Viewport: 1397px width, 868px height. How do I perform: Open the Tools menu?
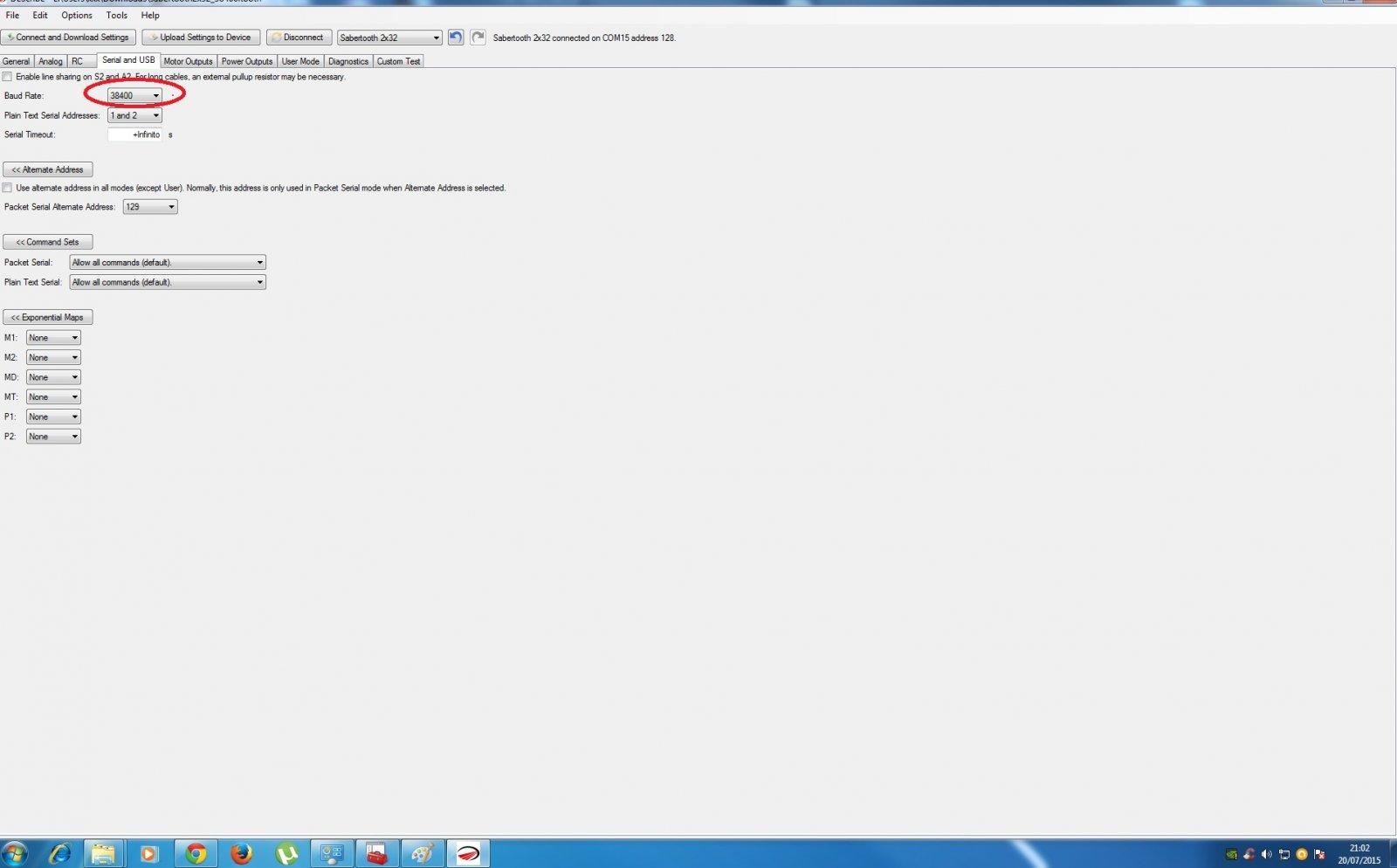click(116, 15)
